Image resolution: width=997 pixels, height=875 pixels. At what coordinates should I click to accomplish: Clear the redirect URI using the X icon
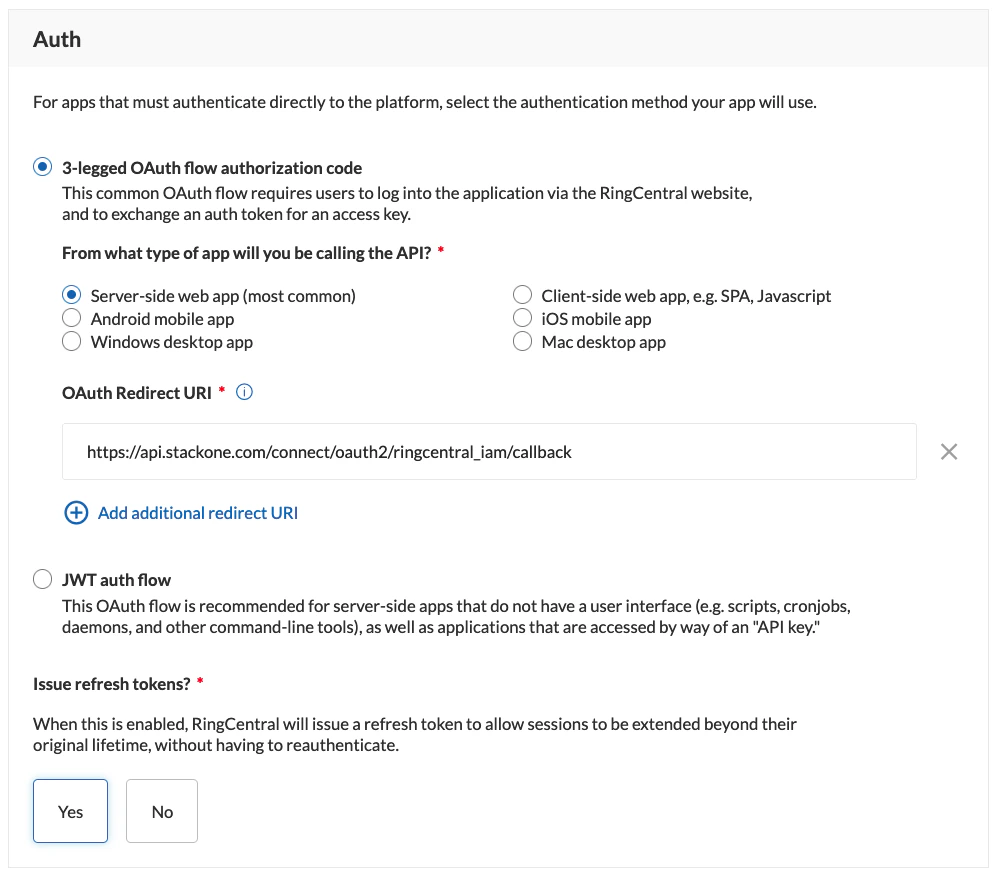click(948, 451)
